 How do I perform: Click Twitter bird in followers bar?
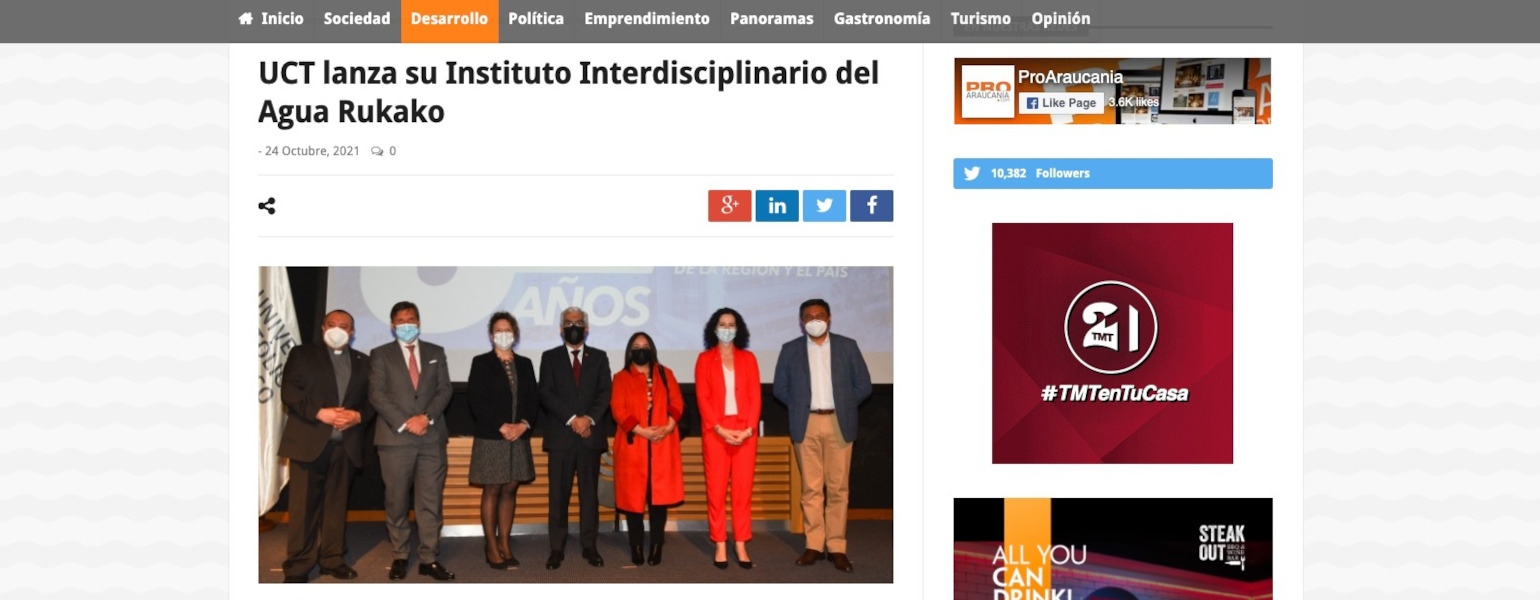pos(972,173)
